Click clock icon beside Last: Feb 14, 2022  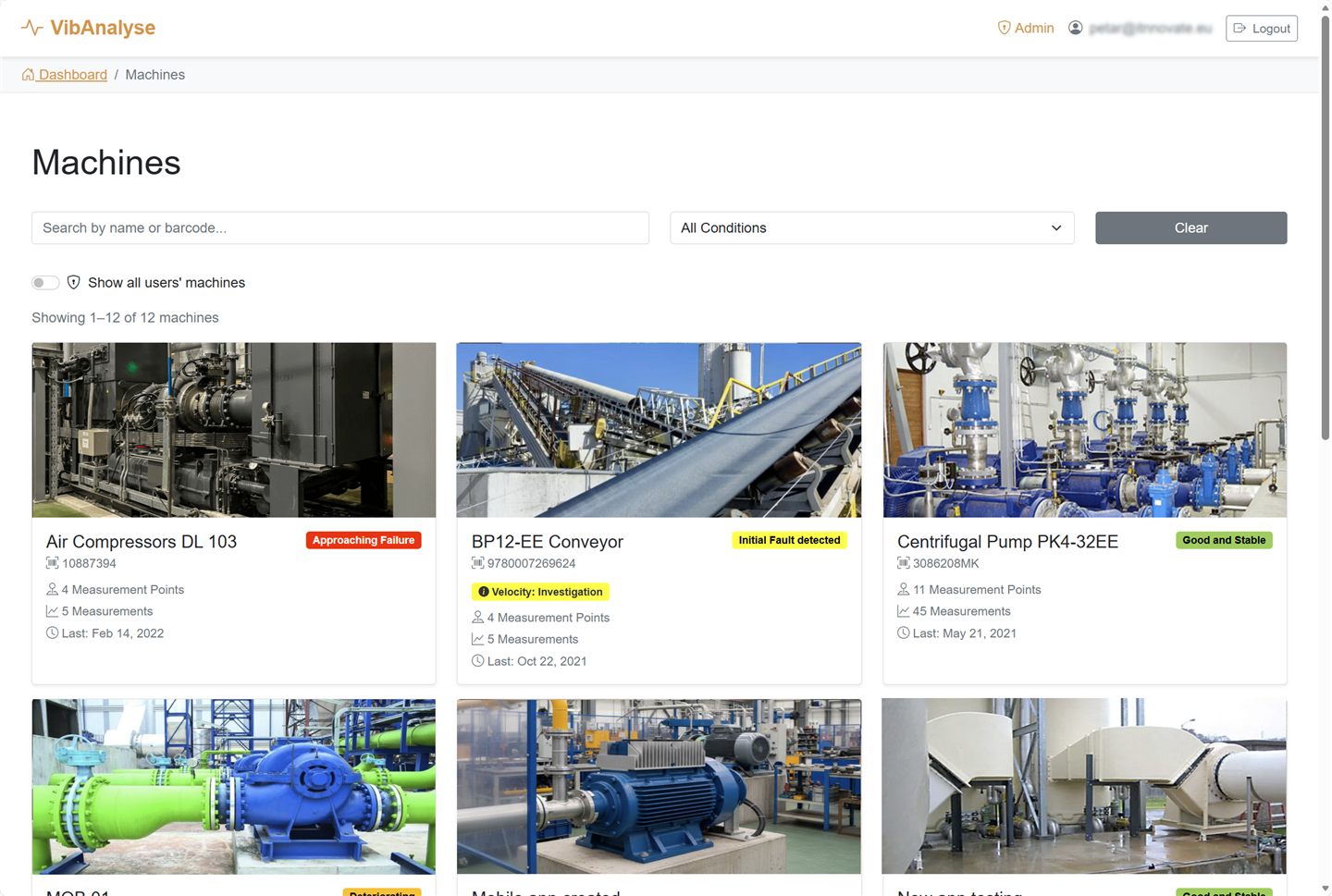click(53, 633)
